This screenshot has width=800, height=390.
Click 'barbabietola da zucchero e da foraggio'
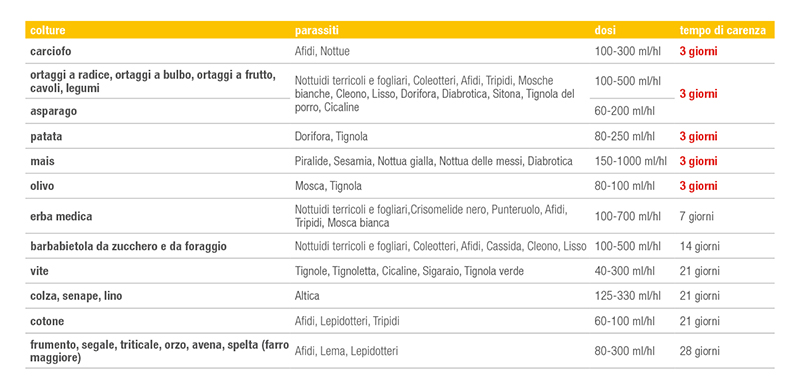pyautogui.click(x=129, y=247)
